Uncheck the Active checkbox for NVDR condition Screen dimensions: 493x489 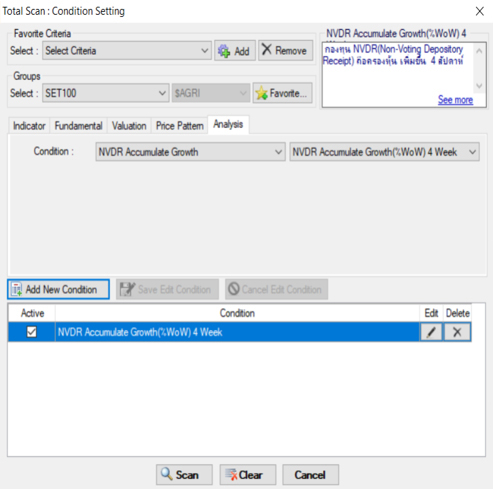click(32, 332)
